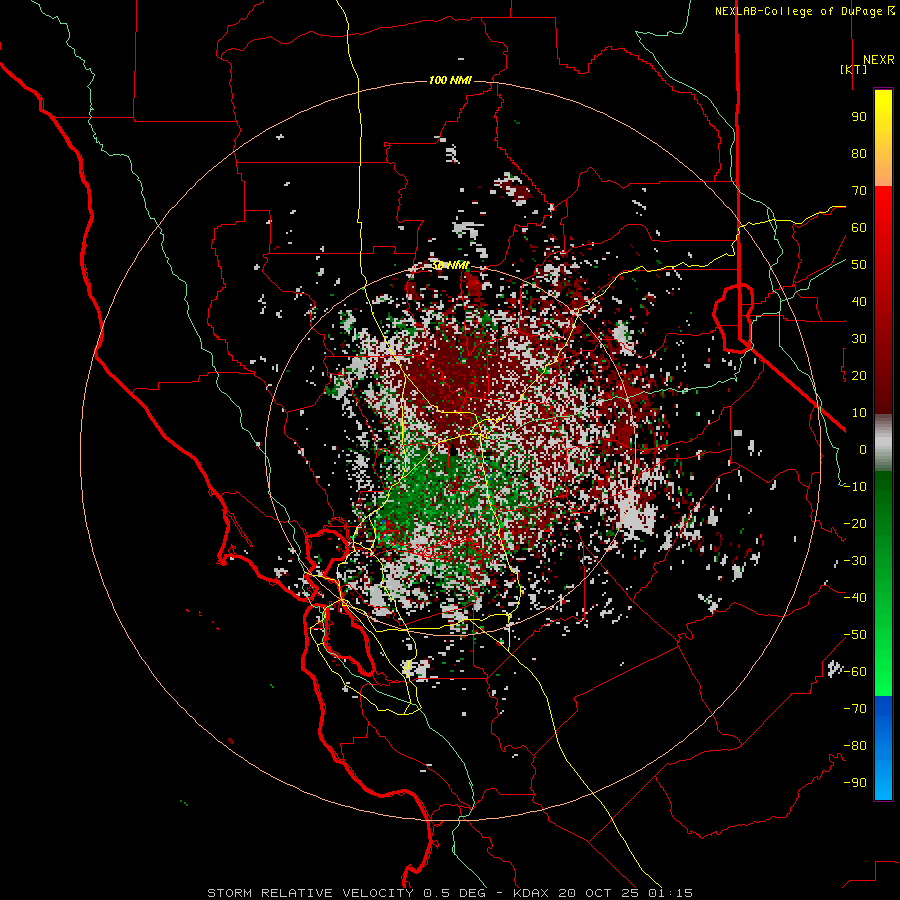900x900 pixels.
Task: Click the 20 value on velocity scale
Action: (859, 376)
